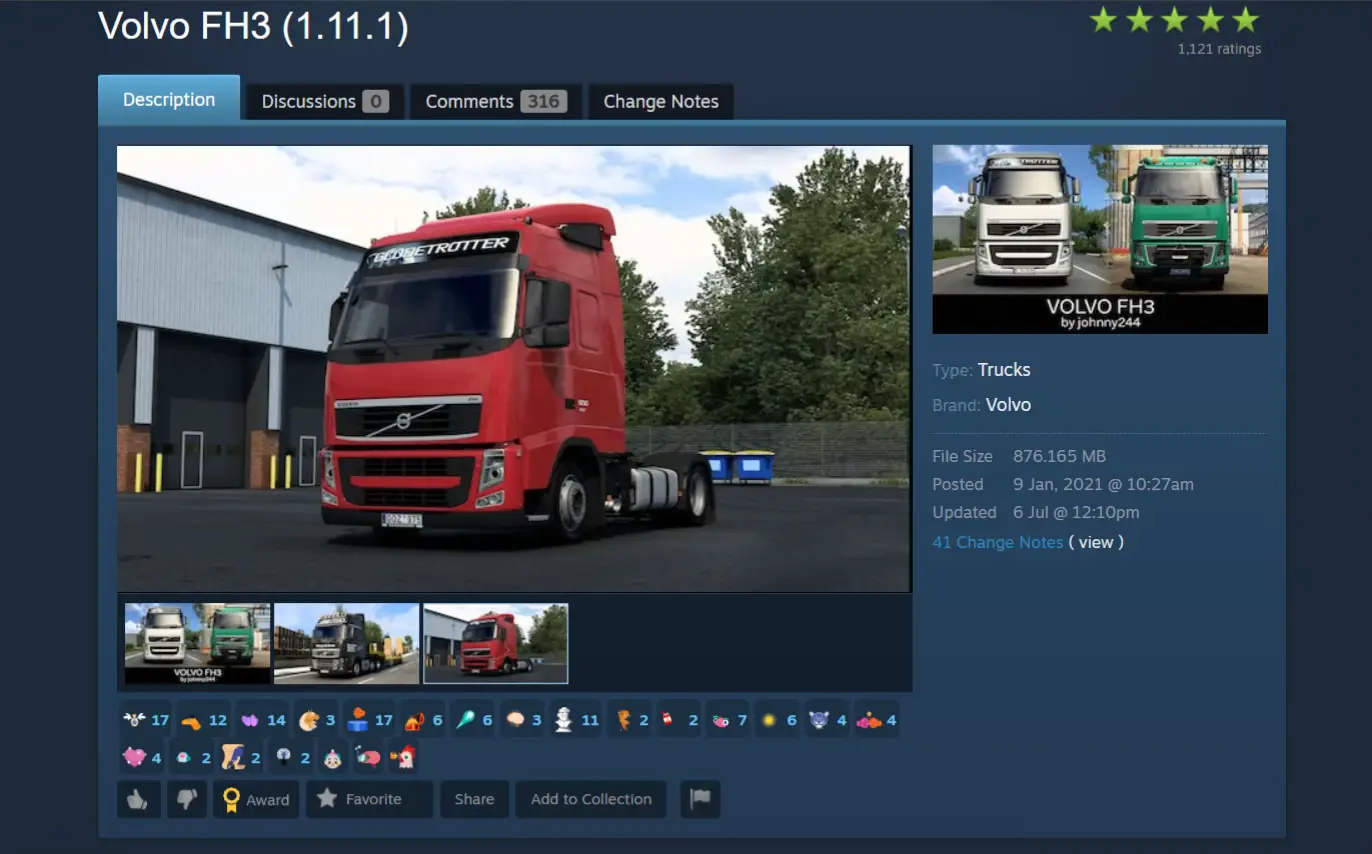The width and height of the screenshot is (1372, 854).
Task: Click the grey tree award with count 2
Action: [x=291, y=757]
